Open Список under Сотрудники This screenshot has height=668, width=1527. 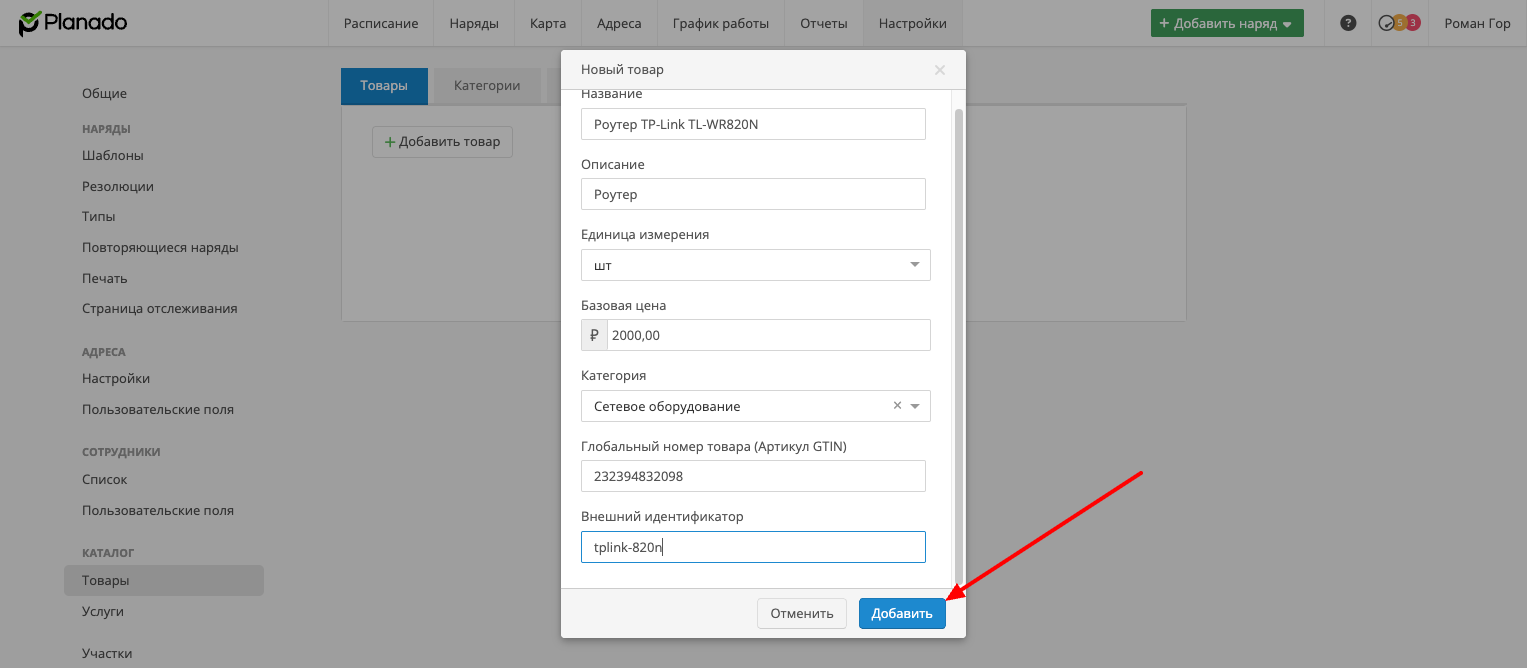coord(105,480)
